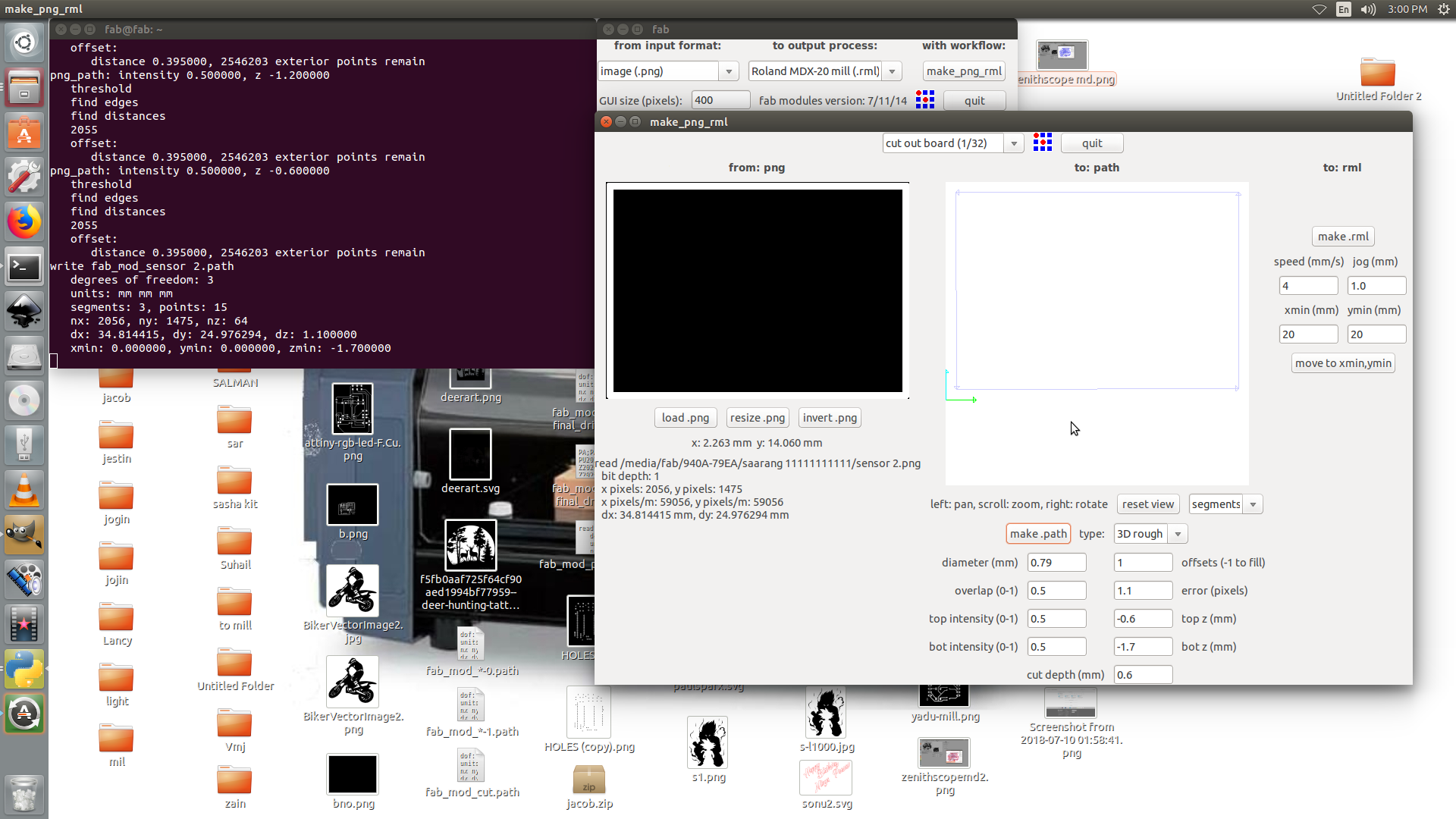
Task: Click quit in make_png_rml window
Action: click(1092, 143)
